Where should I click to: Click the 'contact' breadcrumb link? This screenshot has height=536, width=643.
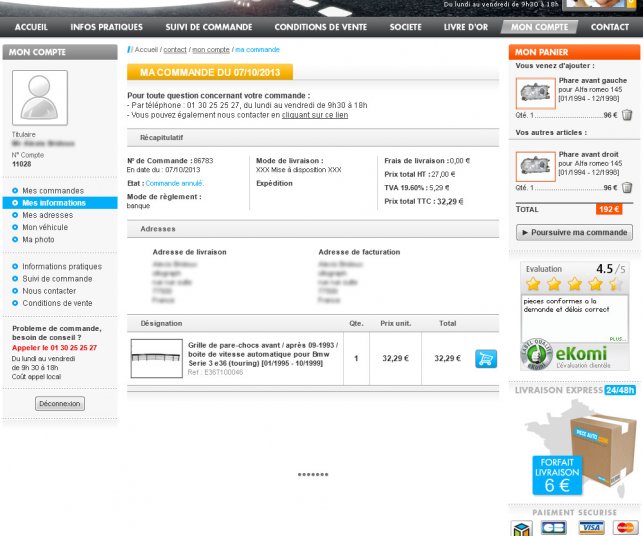point(175,50)
